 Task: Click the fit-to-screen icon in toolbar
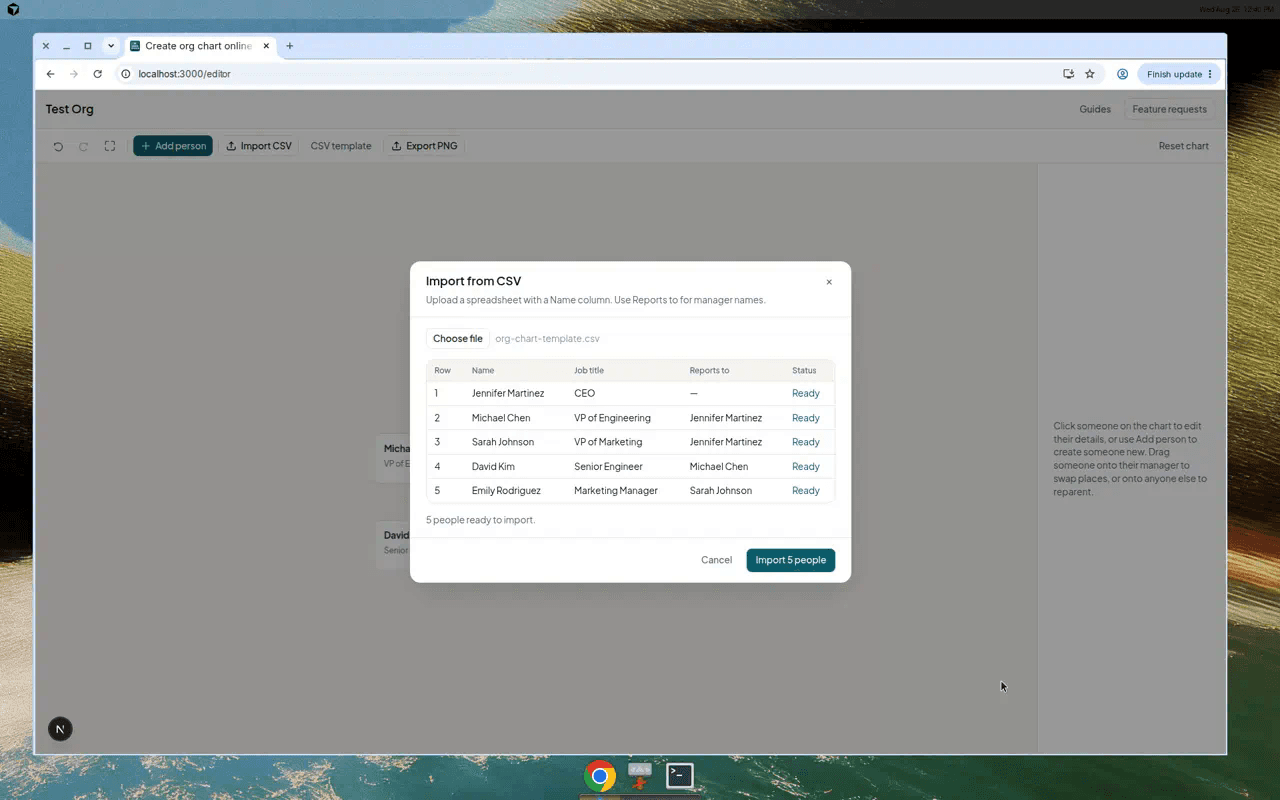pos(110,146)
